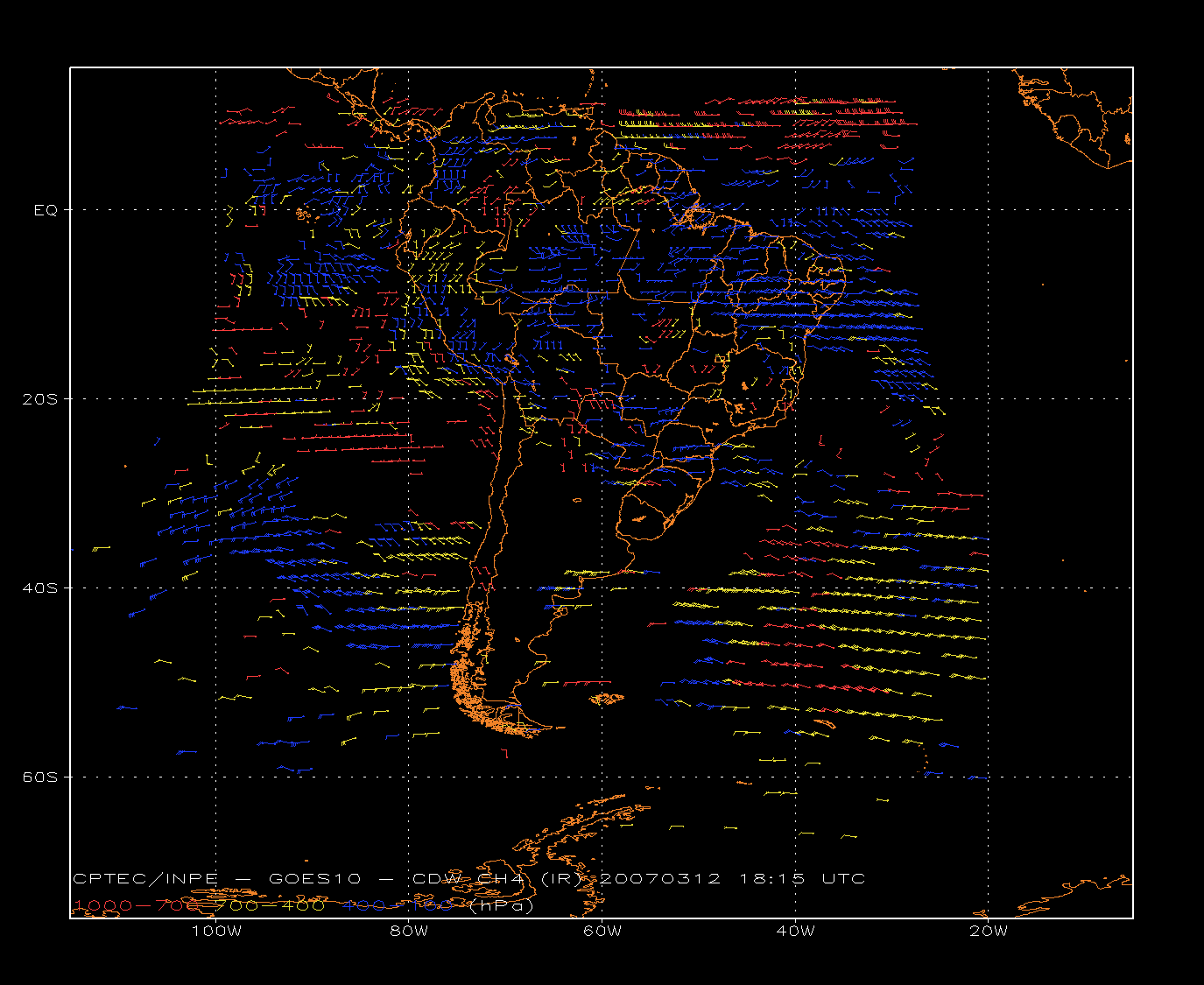This screenshot has width=1204, height=985.
Task: Click the blue 400-100 legend entry
Action: click(398, 905)
